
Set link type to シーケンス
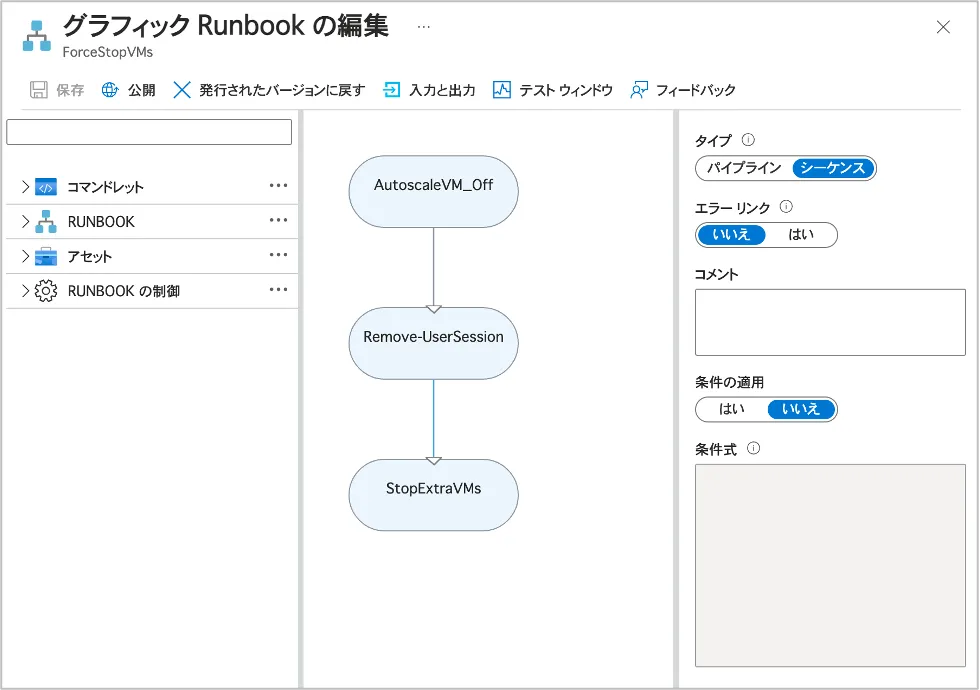coord(833,168)
